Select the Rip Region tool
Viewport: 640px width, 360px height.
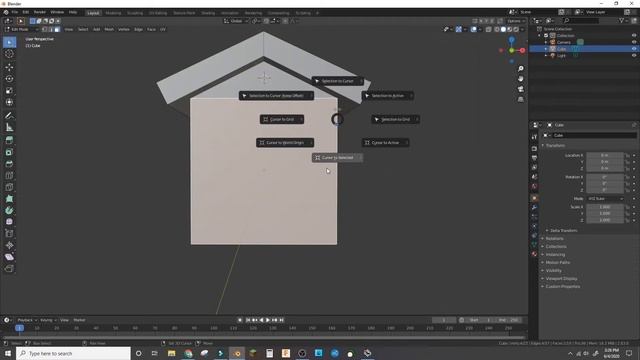tap(9, 269)
